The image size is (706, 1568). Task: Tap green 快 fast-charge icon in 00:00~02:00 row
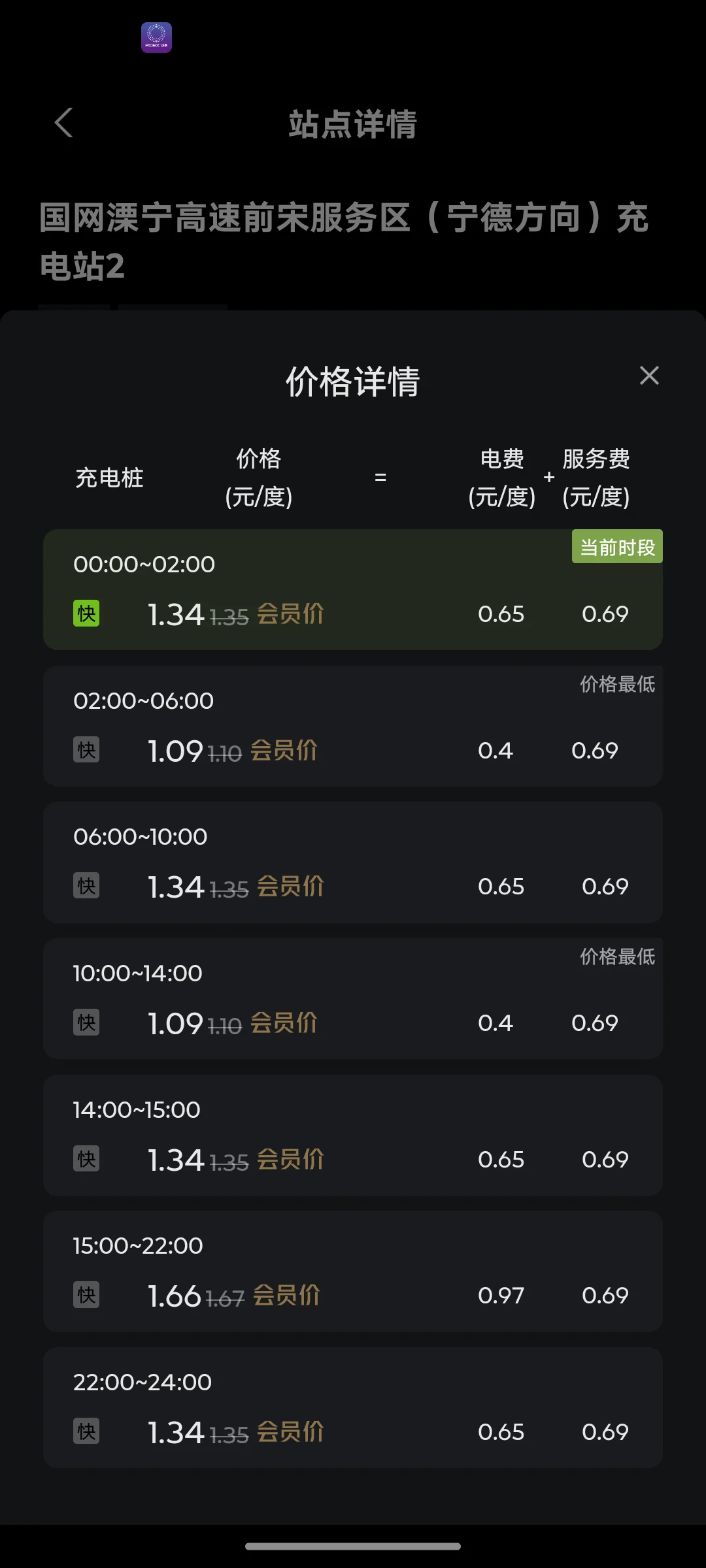(x=86, y=613)
